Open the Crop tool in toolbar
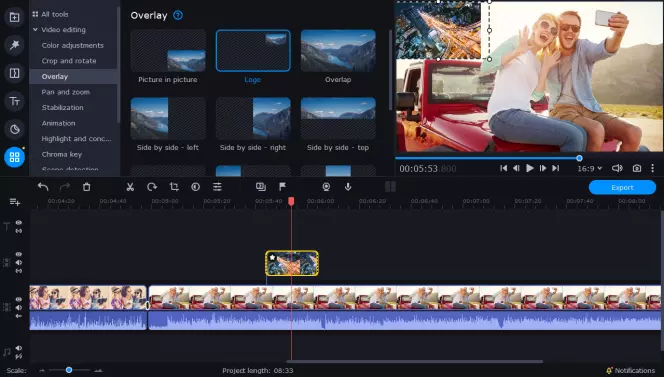This screenshot has height=377, width=664. click(x=174, y=187)
